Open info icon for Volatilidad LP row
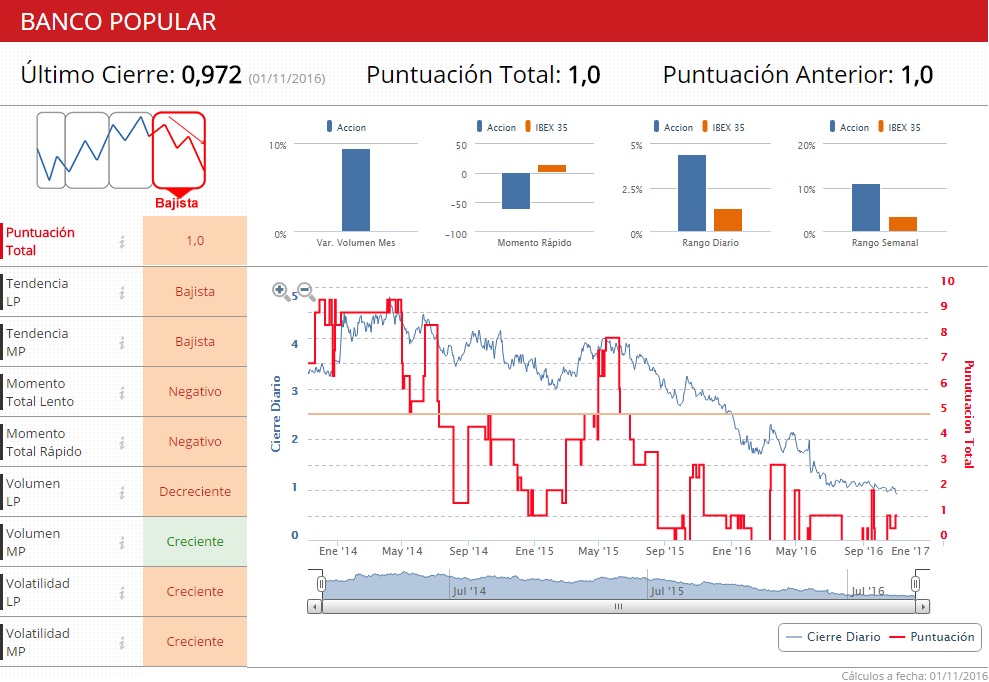 tap(122, 592)
